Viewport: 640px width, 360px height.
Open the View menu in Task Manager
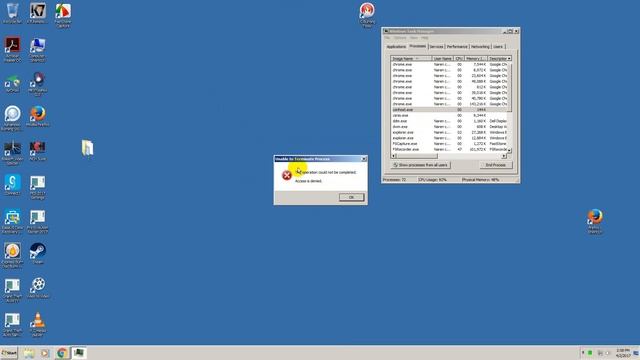coord(414,38)
